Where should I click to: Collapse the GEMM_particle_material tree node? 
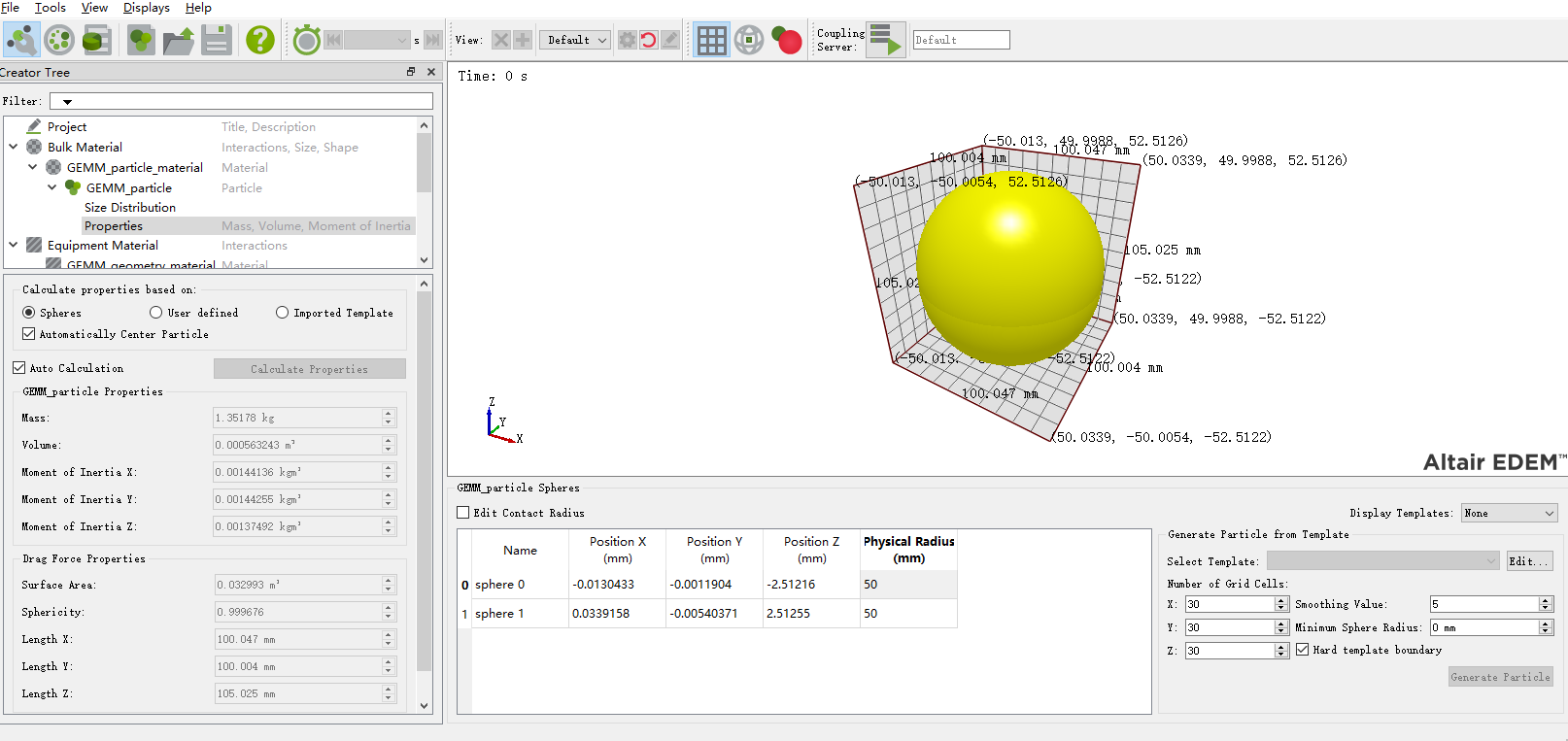pos(33,167)
